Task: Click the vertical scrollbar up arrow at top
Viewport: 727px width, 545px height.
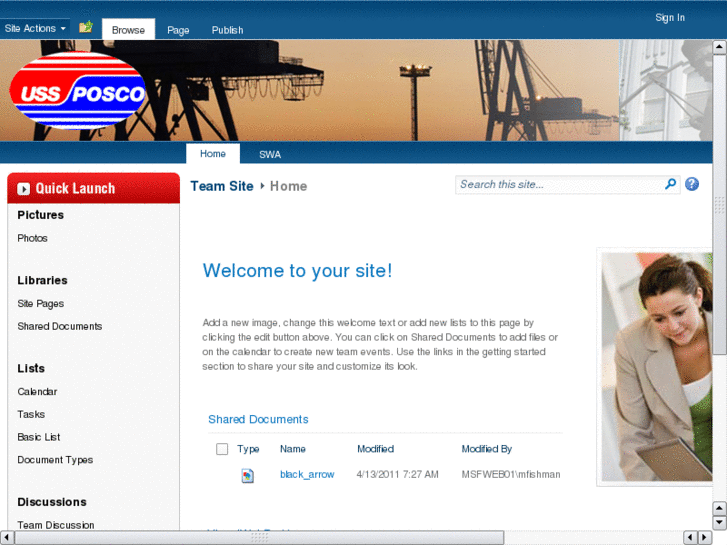Action: coord(719,47)
